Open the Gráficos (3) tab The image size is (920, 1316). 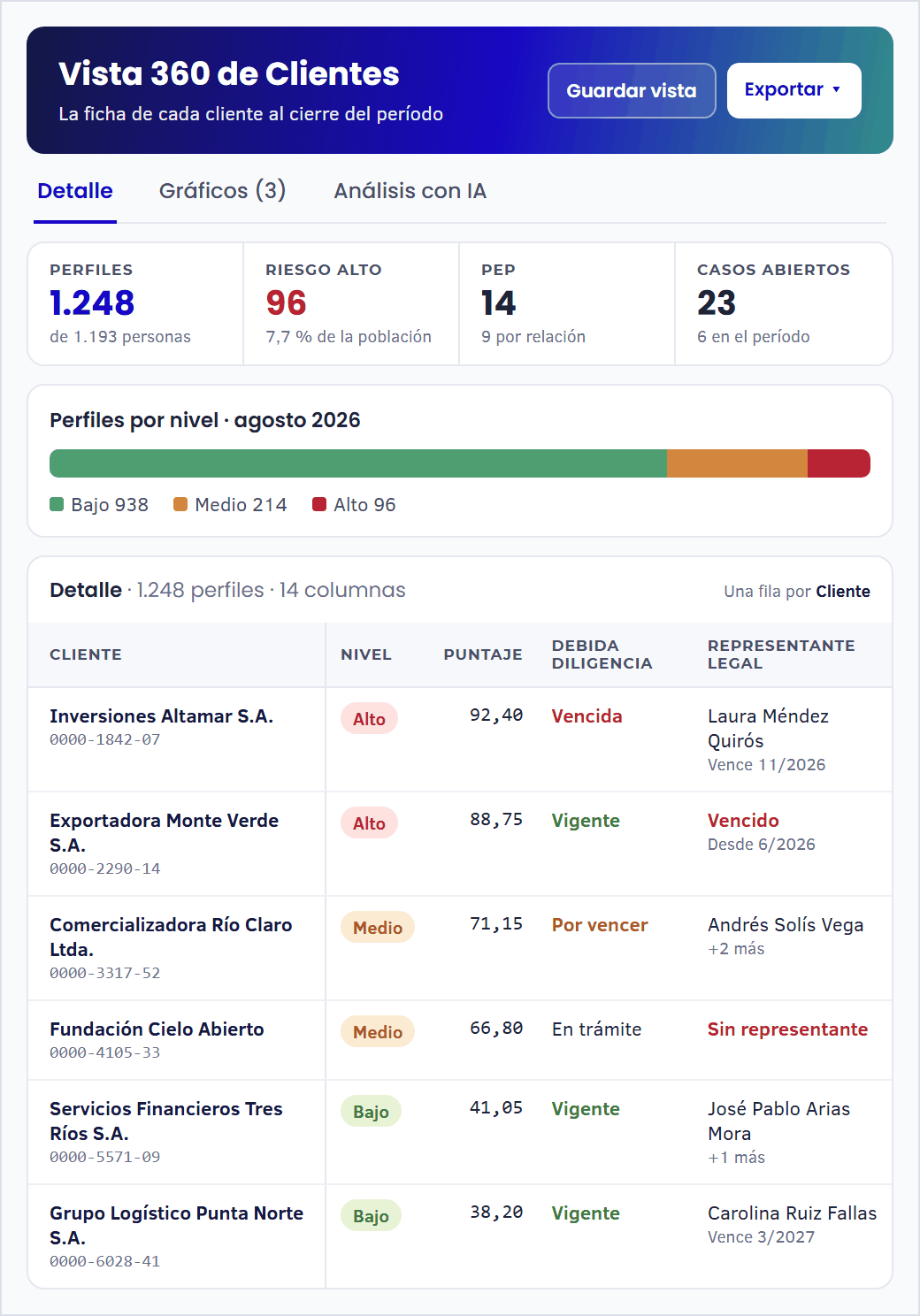(x=222, y=191)
